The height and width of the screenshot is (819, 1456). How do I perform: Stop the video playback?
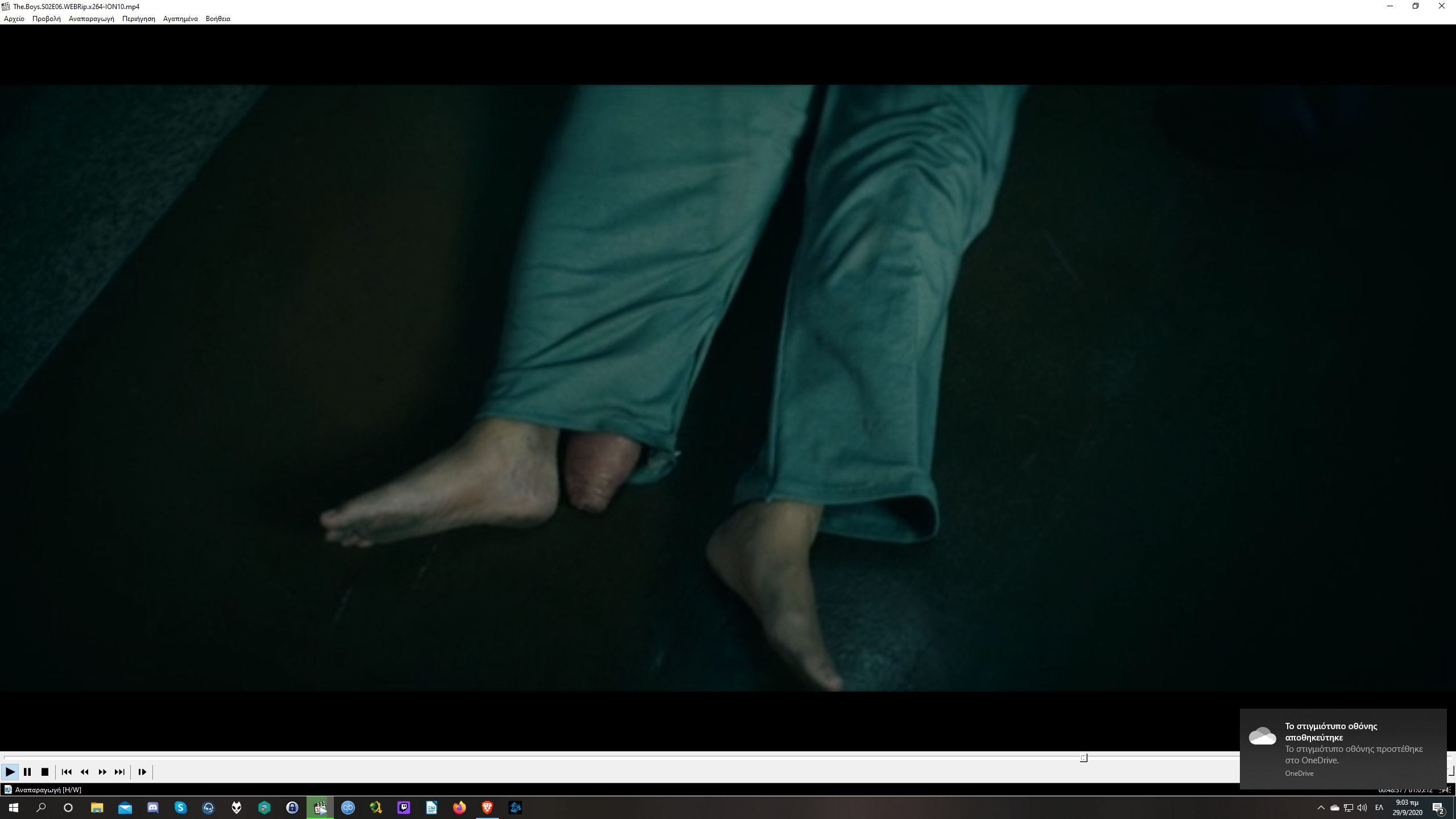(45, 772)
